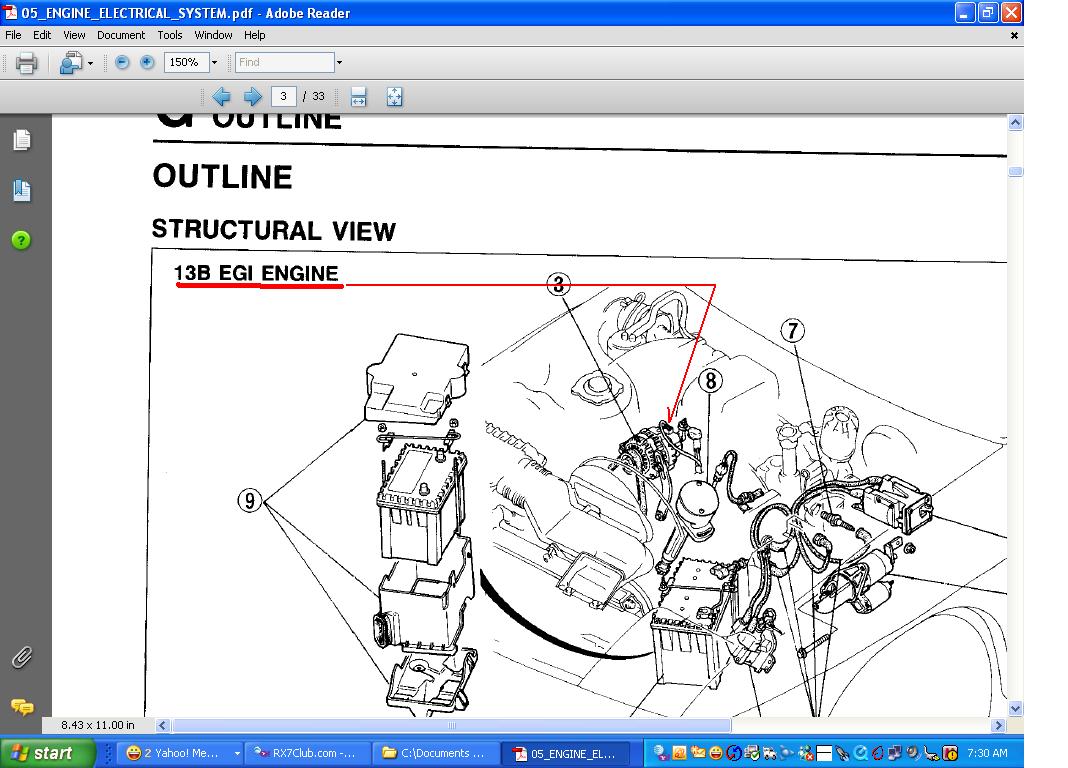The height and width of the screenshot is (768, 1068).
Task: Go to next page with right arrow
Action: click(x=253, y=97)
